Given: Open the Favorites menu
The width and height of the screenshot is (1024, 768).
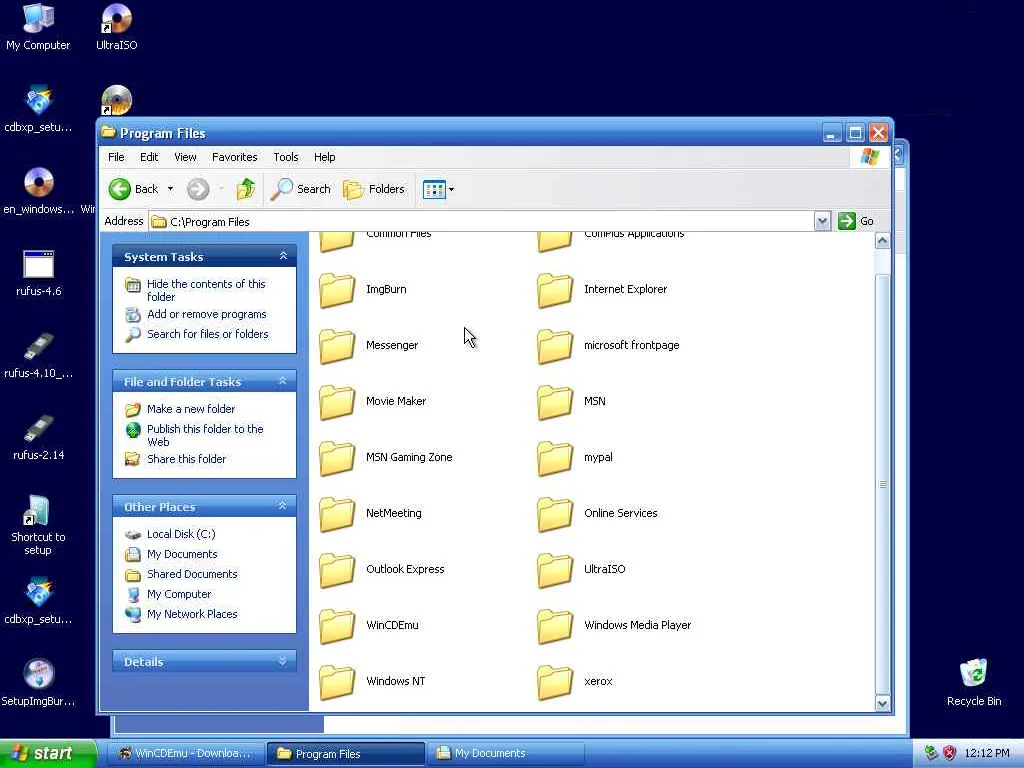Looking at the screenshot, I should tap(234, 157).
